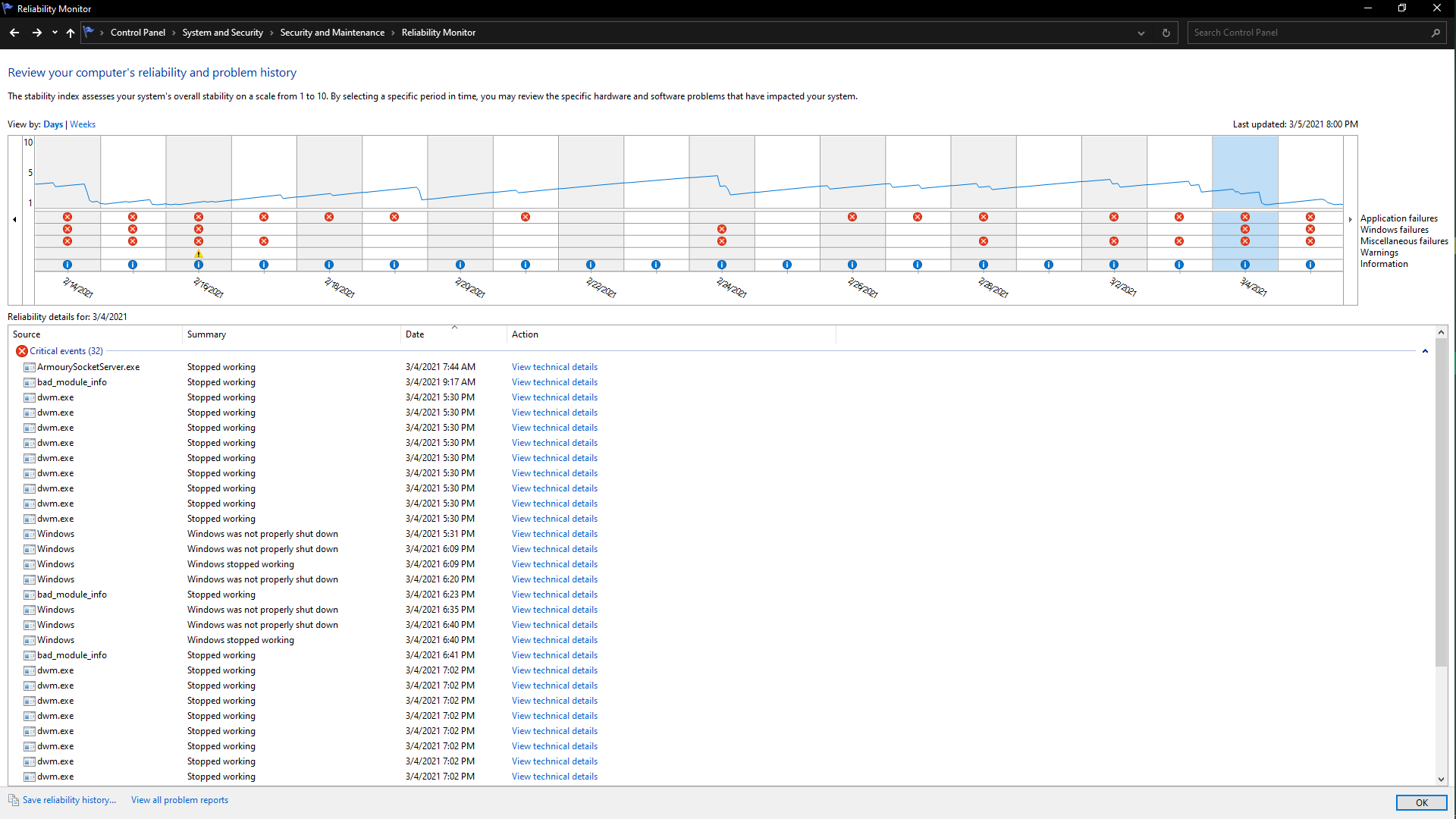Click the application failure icon on 2/21/2021
The height and width of the screenshot is (819, 1456).
526,217
